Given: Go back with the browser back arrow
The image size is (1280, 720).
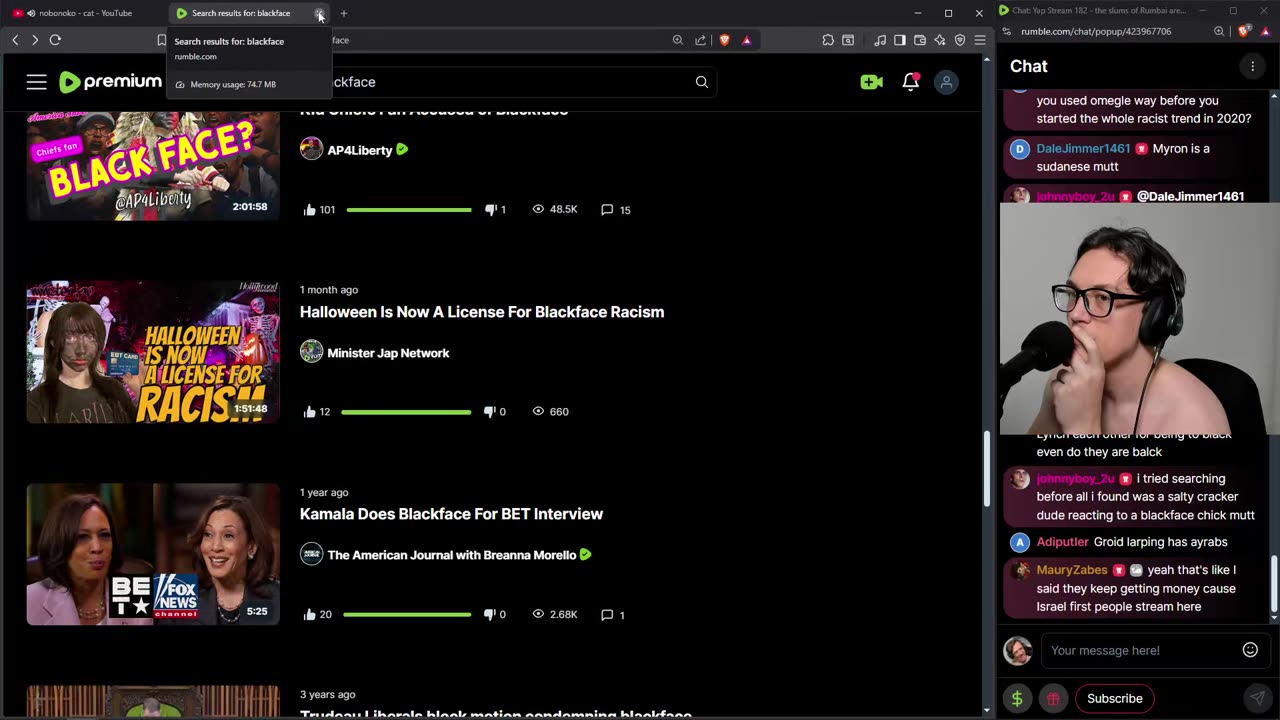Looking at the screenshot, I should [15, 40].
